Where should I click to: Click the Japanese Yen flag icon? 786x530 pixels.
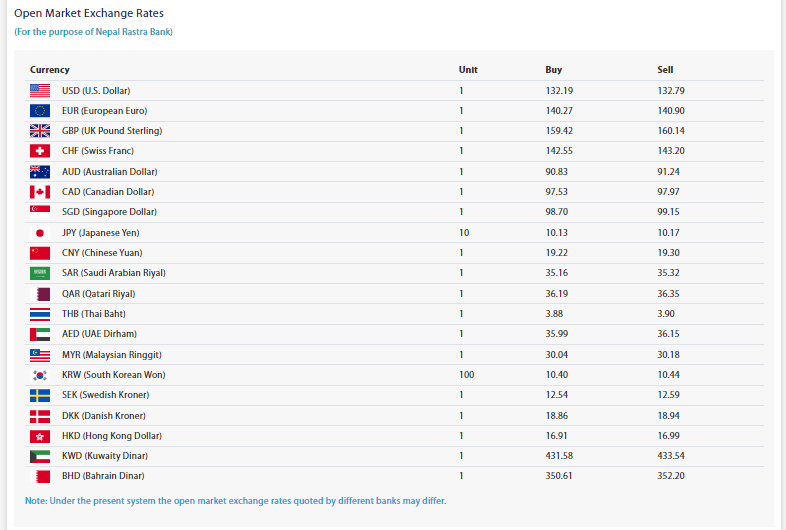point(40,232)
